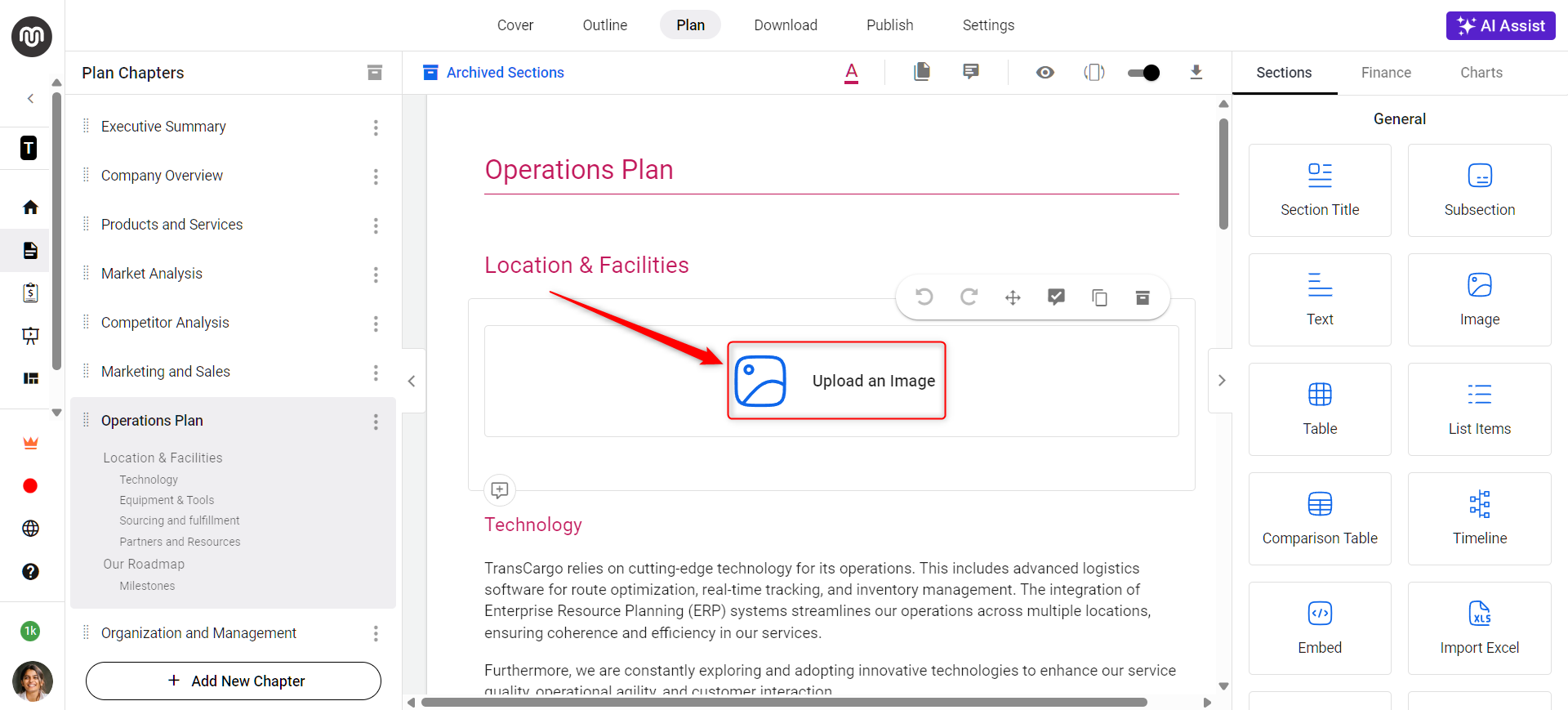Open the text color A icon
1568x710 pixels.
tap(851, 73)
